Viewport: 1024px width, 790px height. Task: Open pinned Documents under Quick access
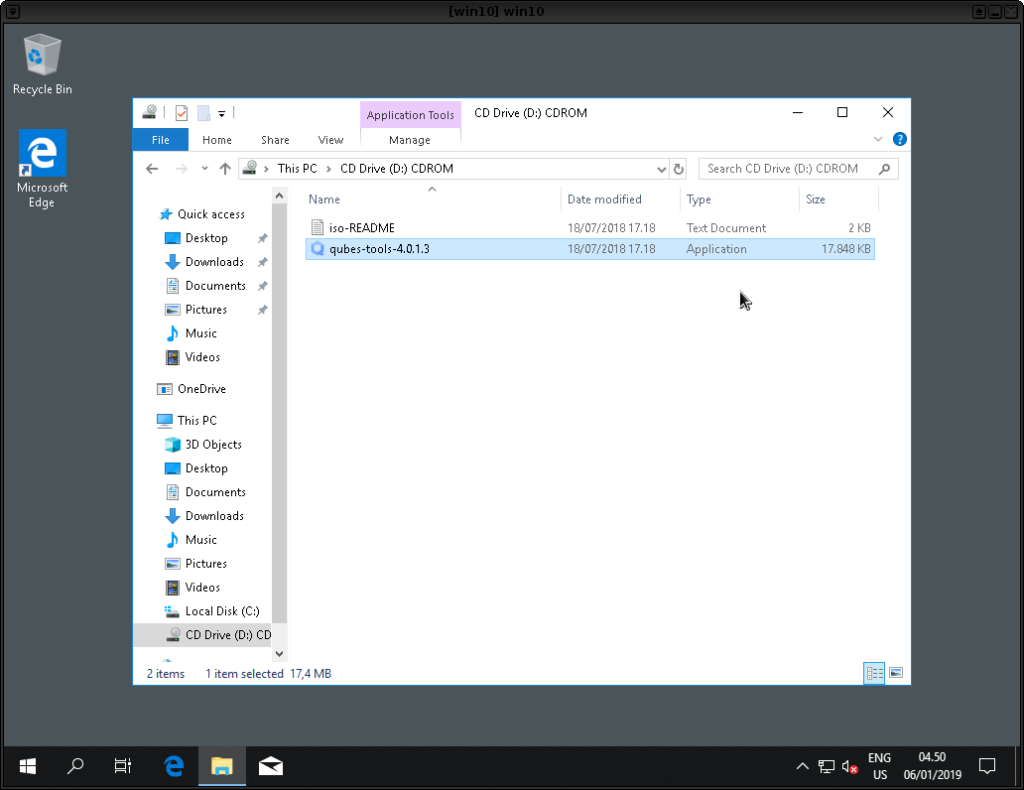(x=216, y=286)
